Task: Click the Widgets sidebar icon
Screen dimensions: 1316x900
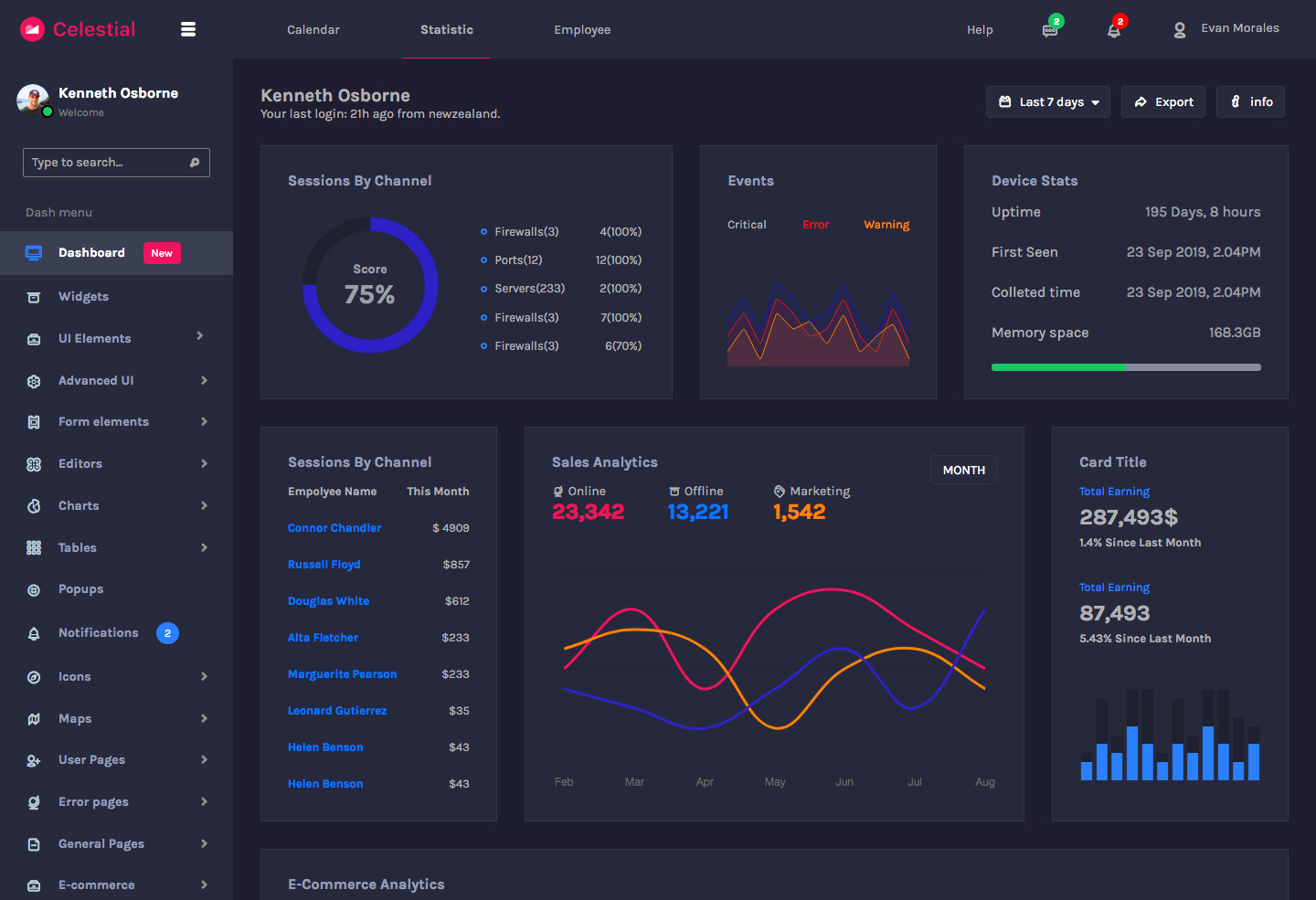Action: (34, 297)
